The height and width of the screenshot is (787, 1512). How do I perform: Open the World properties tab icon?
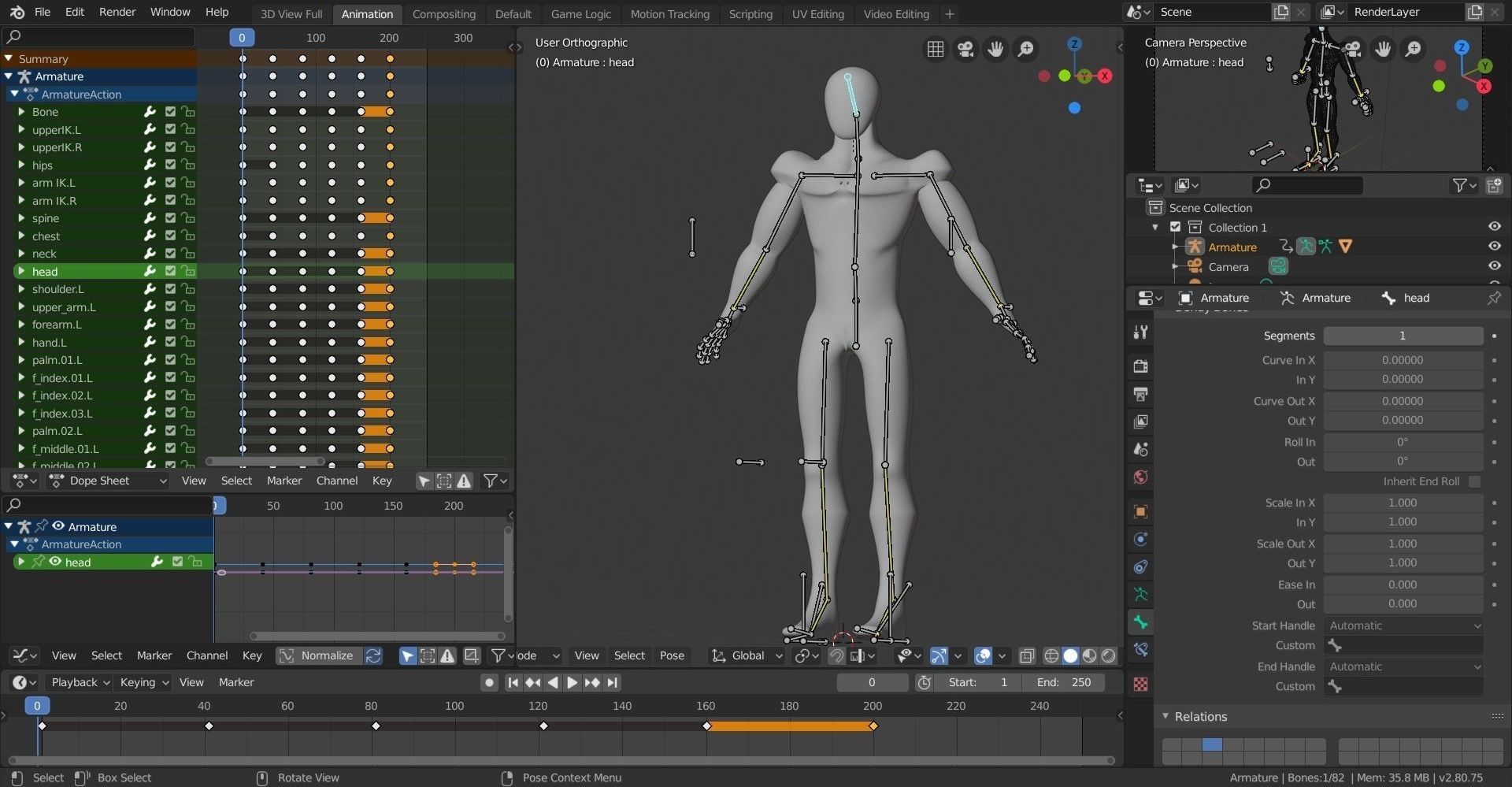(1140, 477)
